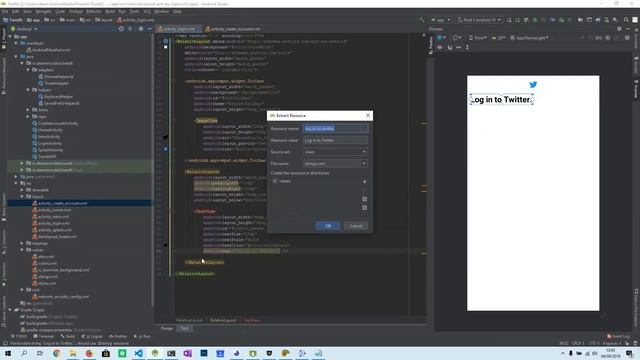Click the plus icon to add a directory
This screenshot has width=640, height=360.
pyautogui.click(x=364, y=182)
